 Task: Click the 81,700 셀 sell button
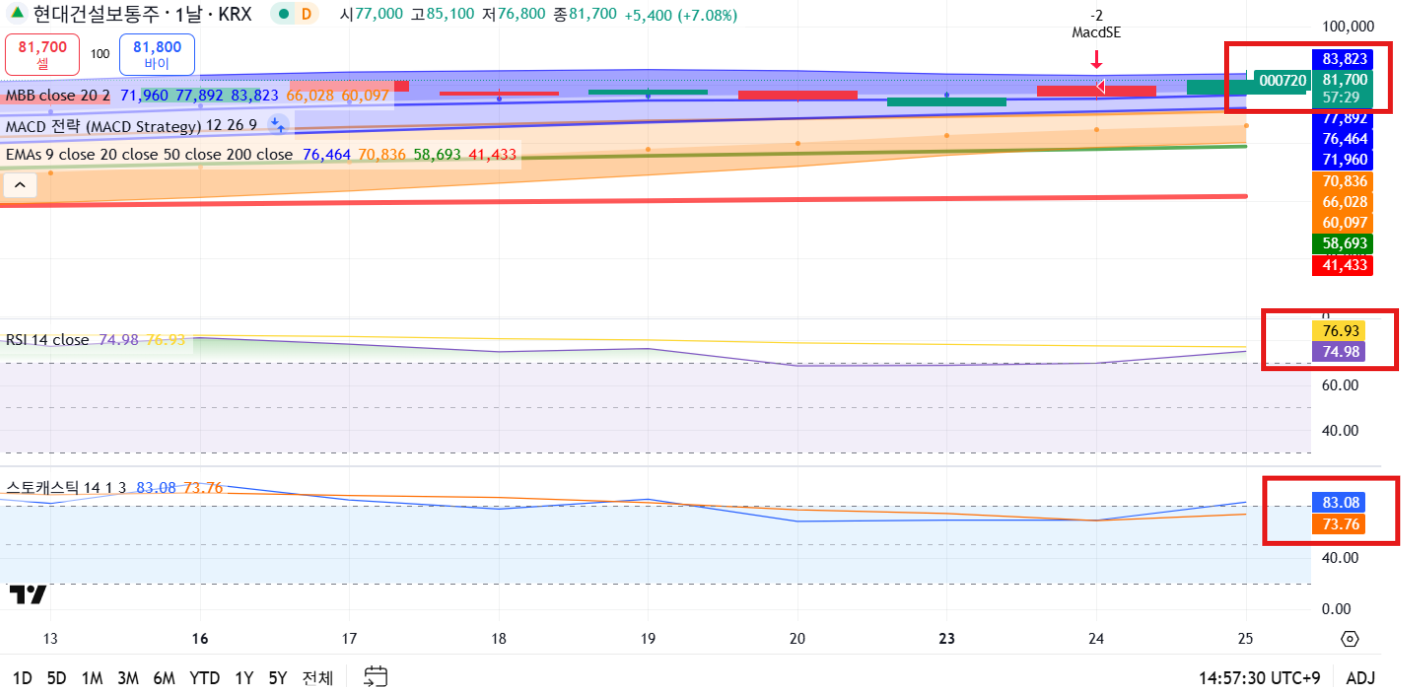pyautogui.click(x=43, y=55)
